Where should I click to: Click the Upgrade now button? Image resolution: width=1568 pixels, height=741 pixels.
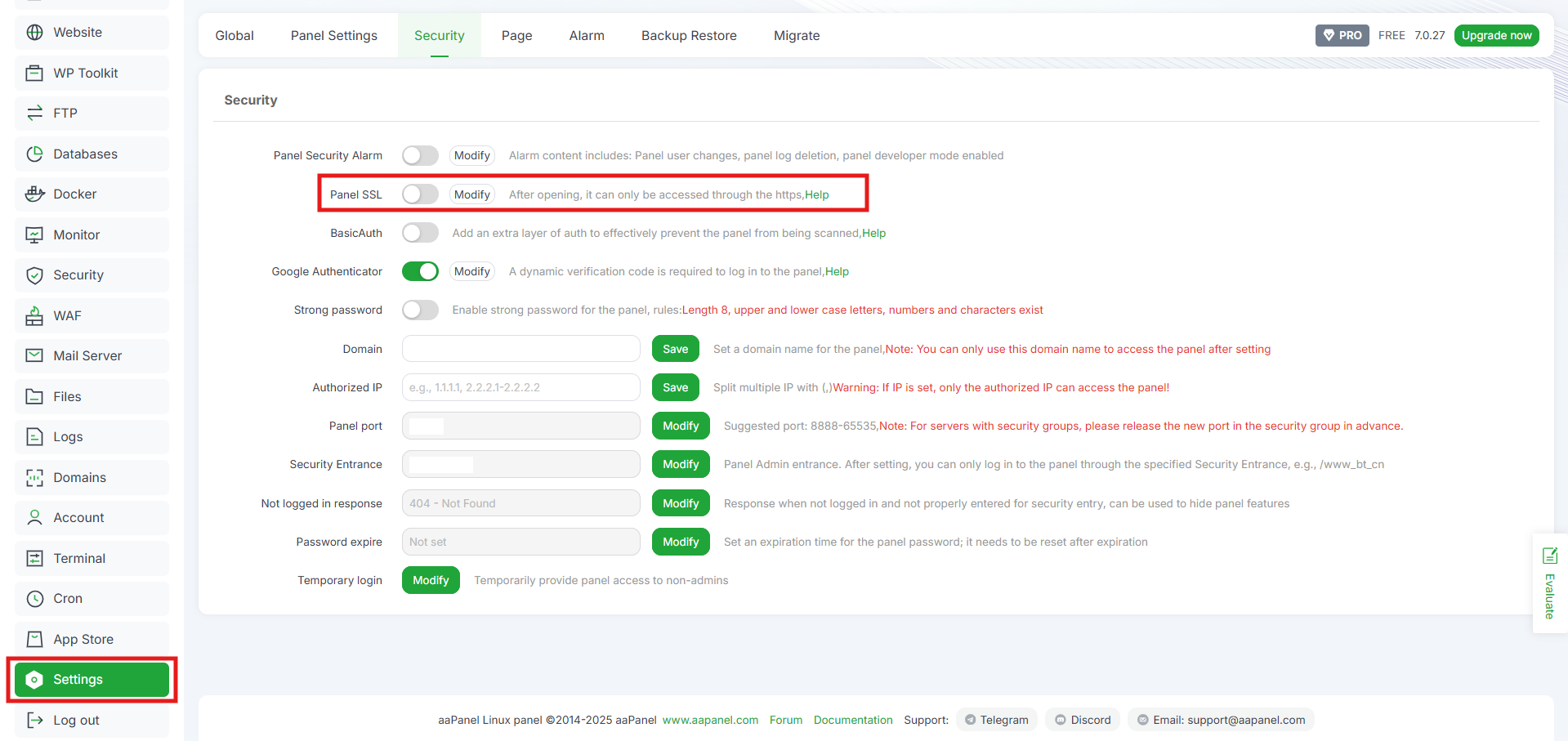coord(1496,35)
